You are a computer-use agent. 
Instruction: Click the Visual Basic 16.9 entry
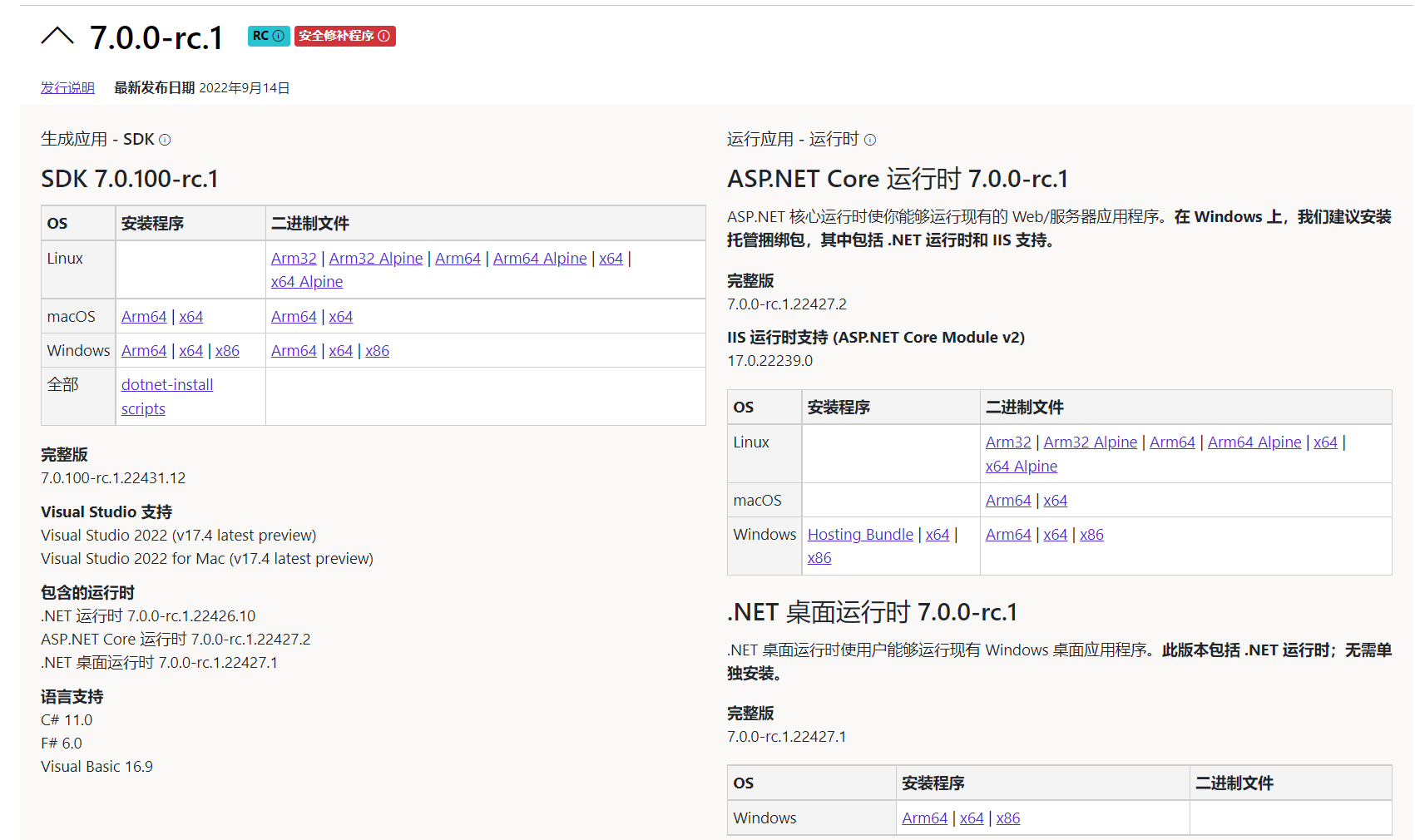point(97,766)
